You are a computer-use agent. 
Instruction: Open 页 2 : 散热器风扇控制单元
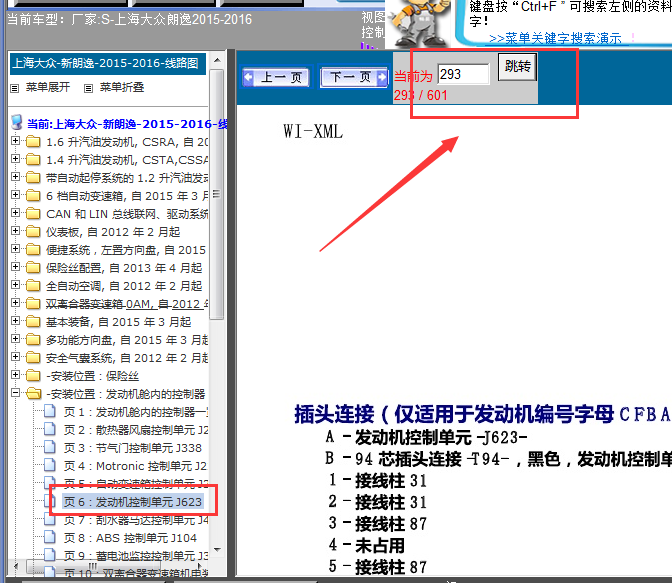(135, 430)
